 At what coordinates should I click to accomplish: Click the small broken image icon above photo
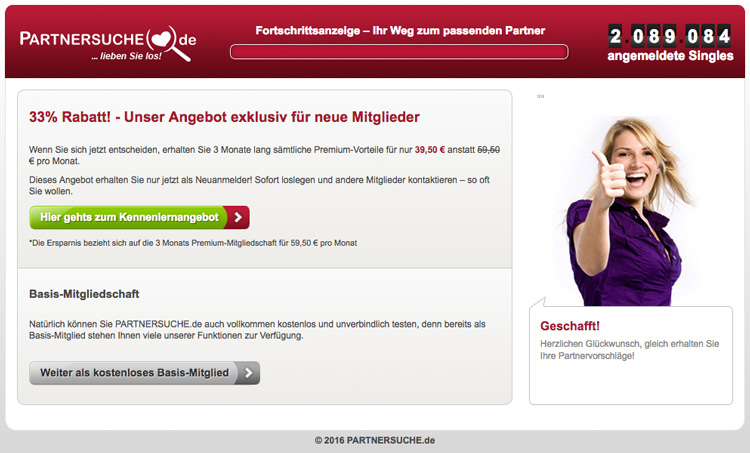540,96
